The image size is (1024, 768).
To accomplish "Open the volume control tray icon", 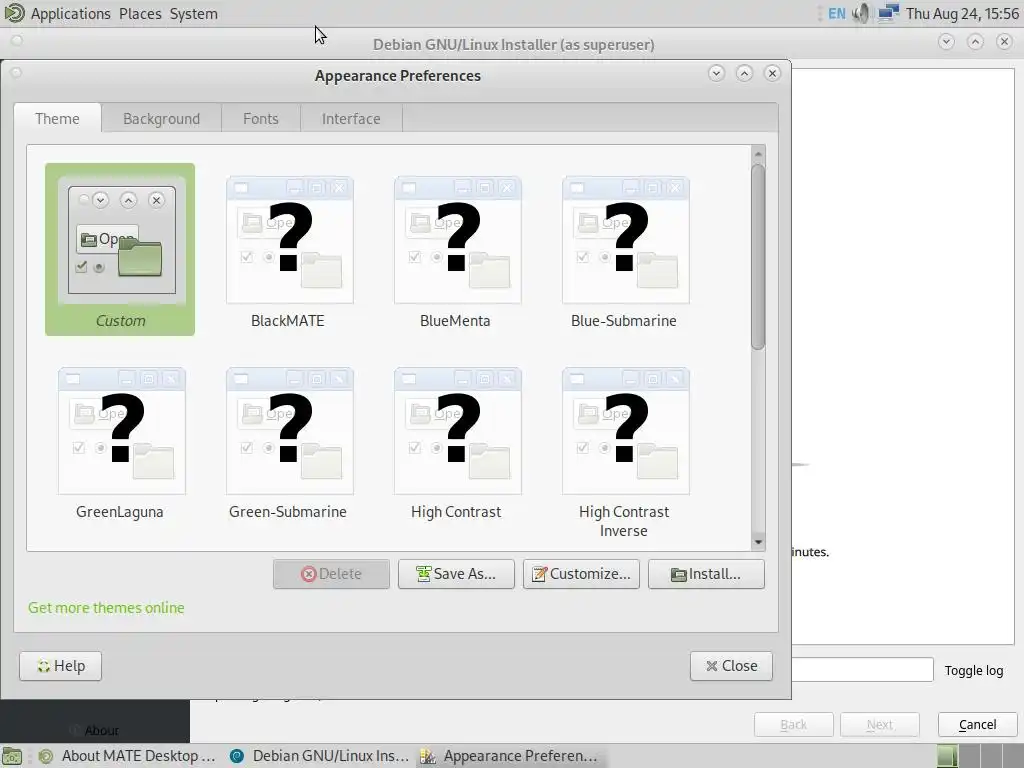I will 861,14.
